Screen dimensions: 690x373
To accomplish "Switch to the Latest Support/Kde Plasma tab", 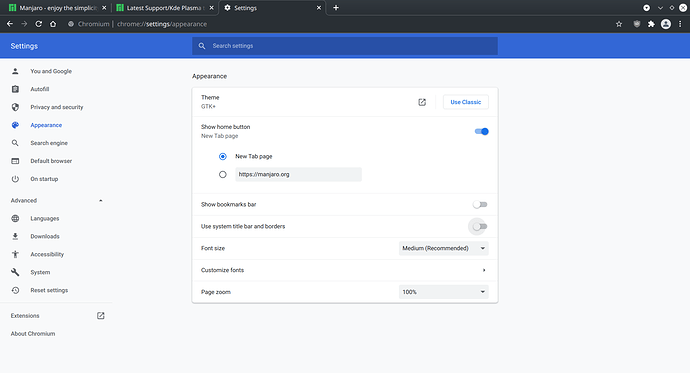I will (164, 8).
